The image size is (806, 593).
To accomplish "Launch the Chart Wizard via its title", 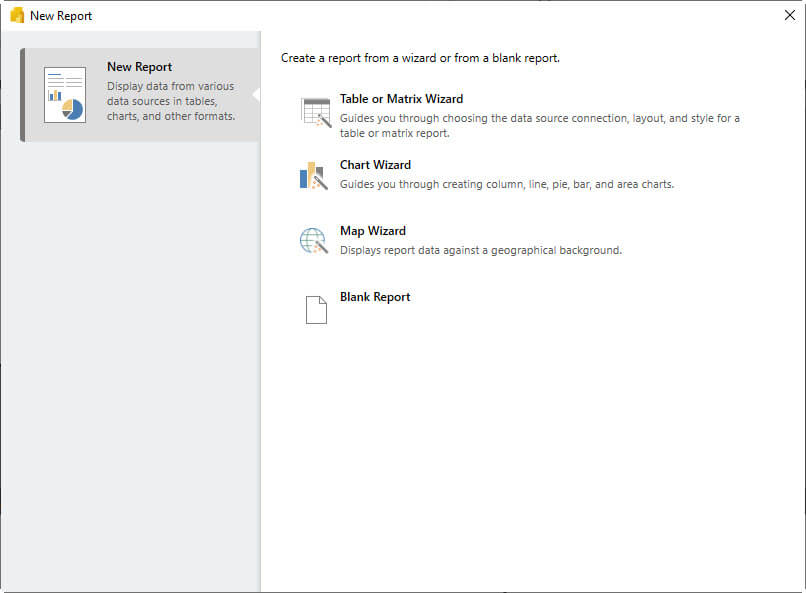I will pyautogui.click(x=375, y=165).
